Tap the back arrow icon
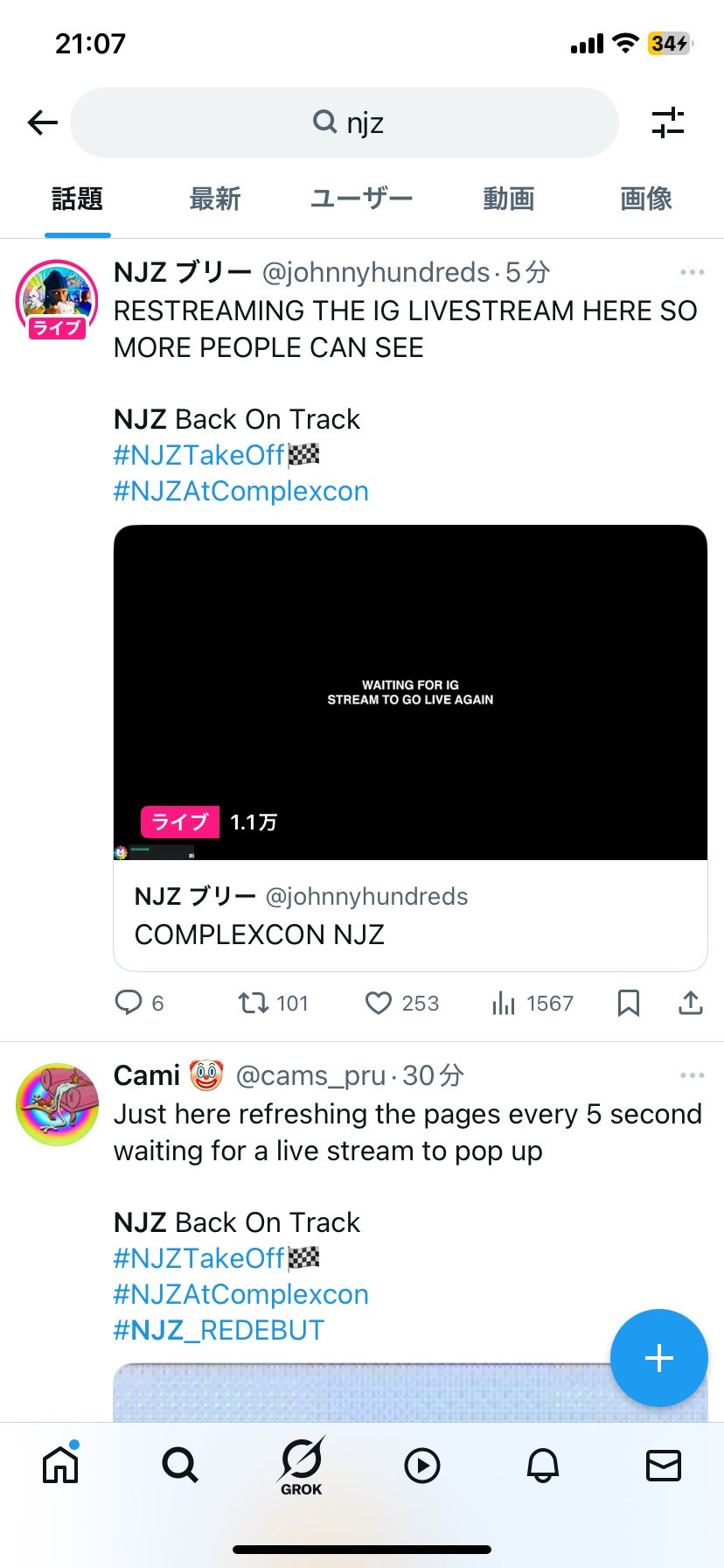 coord(42,122)
